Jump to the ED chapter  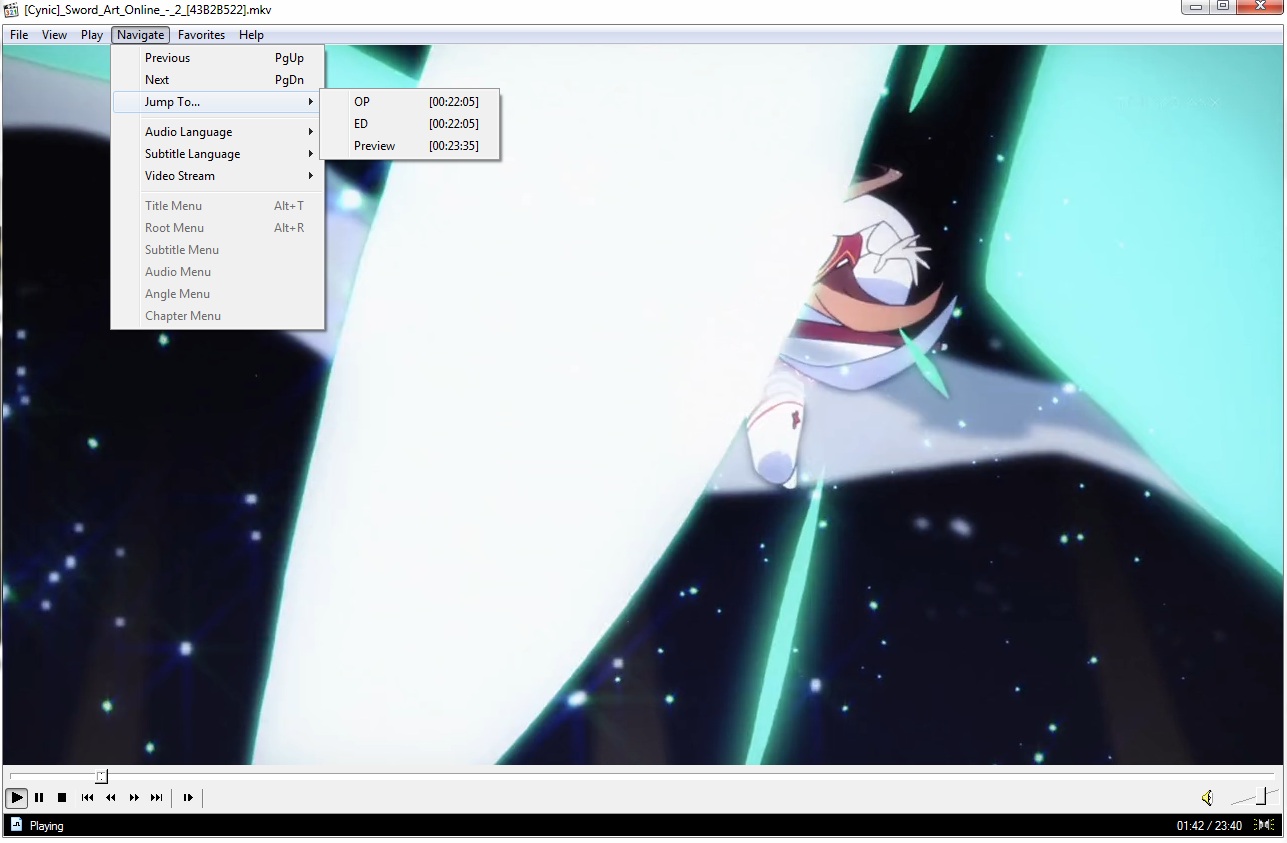click(410, 124)
